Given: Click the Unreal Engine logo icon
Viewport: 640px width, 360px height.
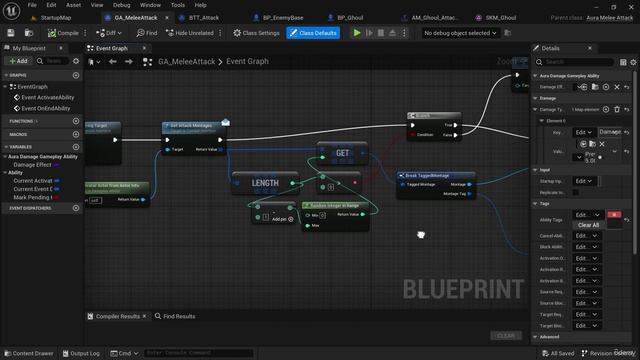Looking at the screenshot, I should (x=11, y=11).
